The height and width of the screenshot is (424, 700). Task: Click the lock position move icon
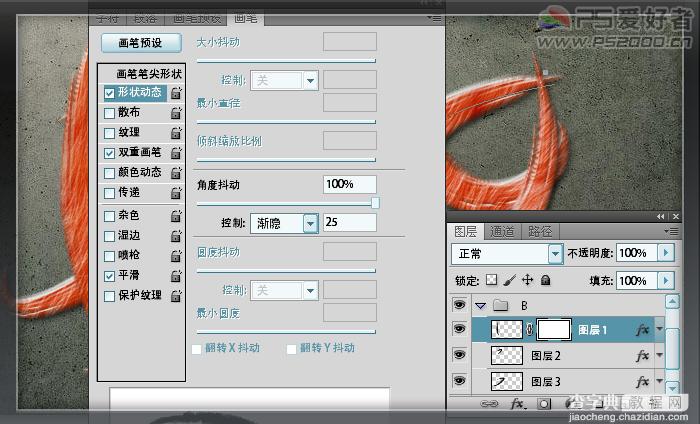coord(528,280)
